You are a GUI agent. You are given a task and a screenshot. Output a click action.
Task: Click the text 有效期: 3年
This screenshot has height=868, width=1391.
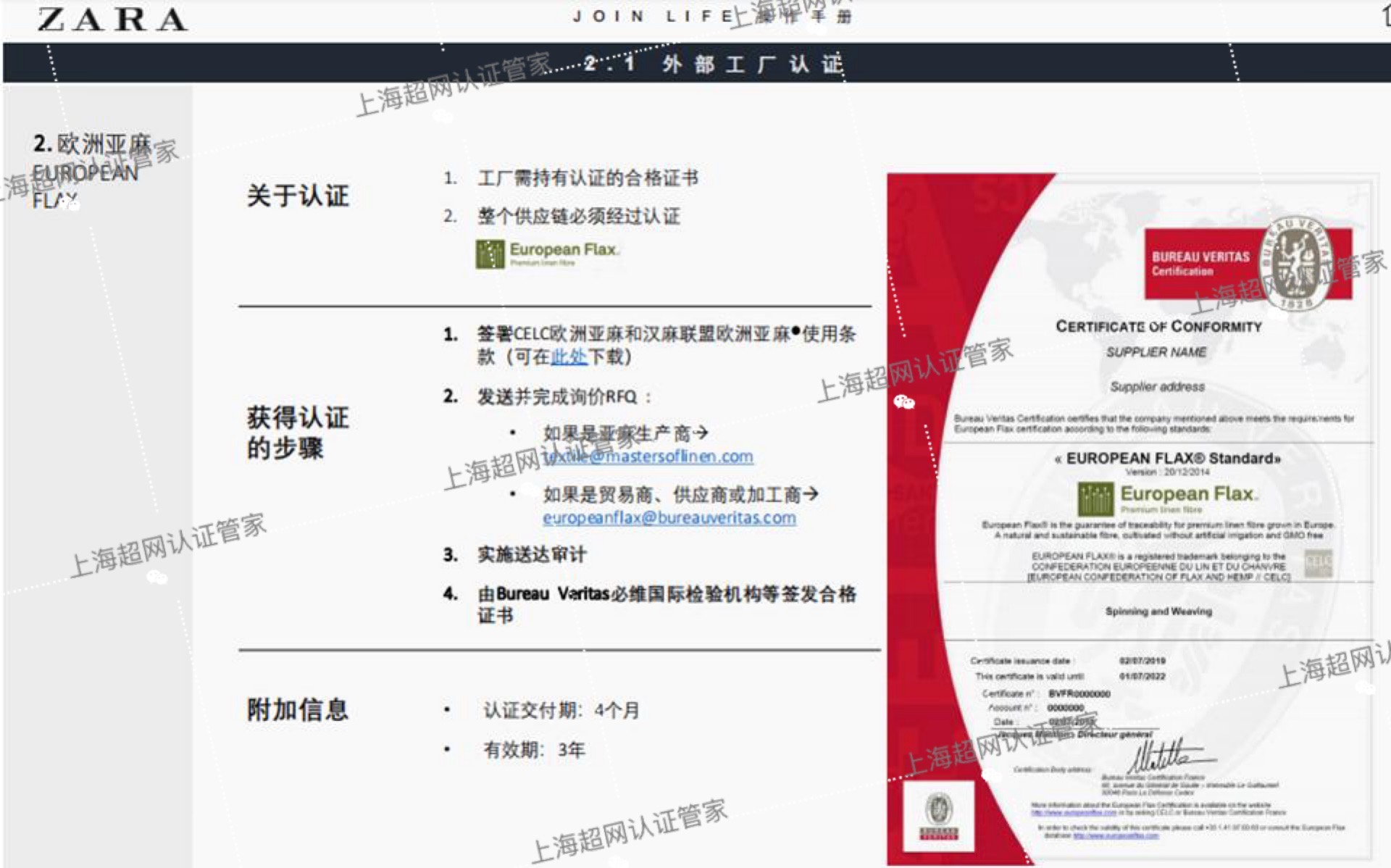534,750
